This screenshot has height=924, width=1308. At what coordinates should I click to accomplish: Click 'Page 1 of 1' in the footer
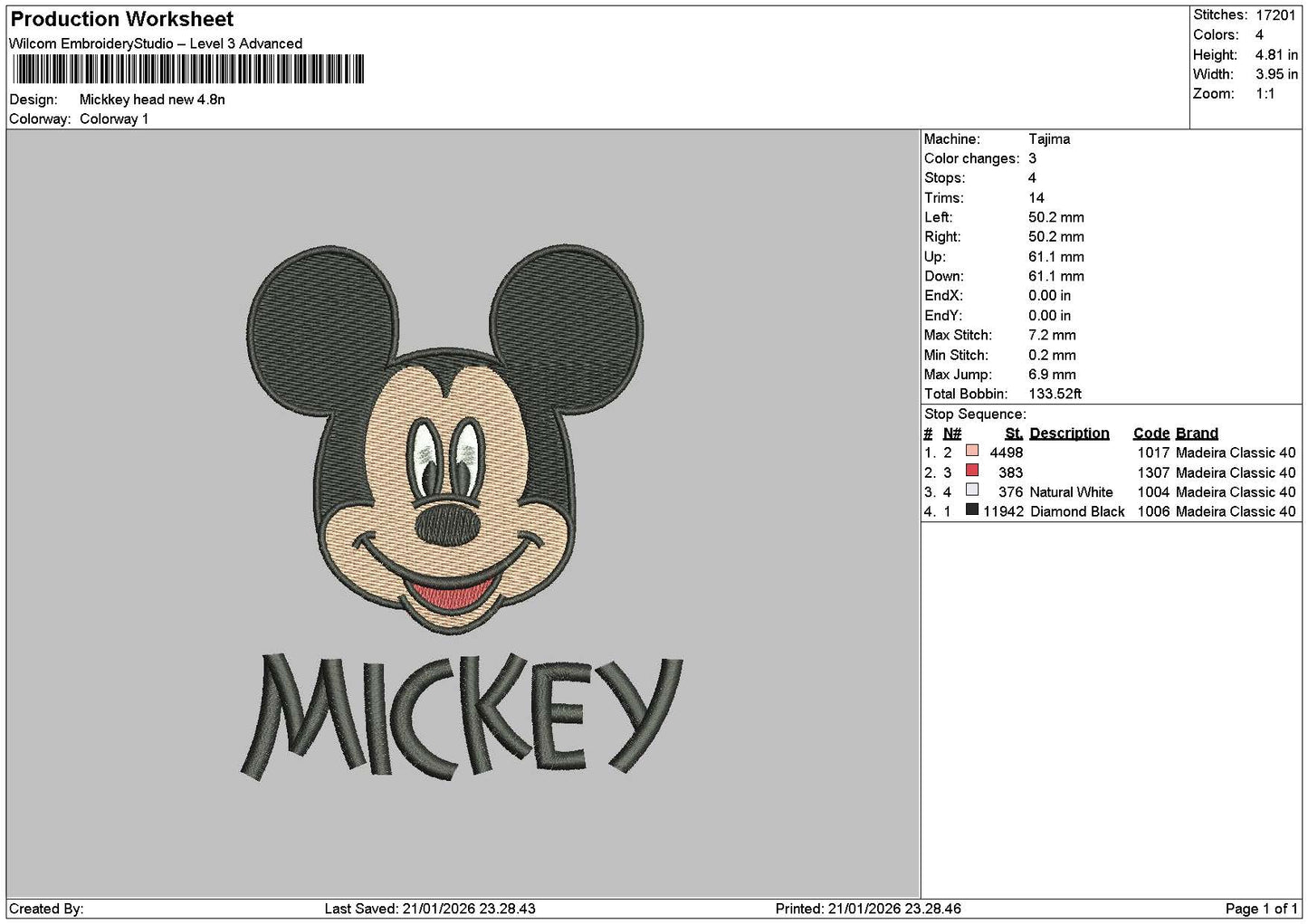point(1262,909)
